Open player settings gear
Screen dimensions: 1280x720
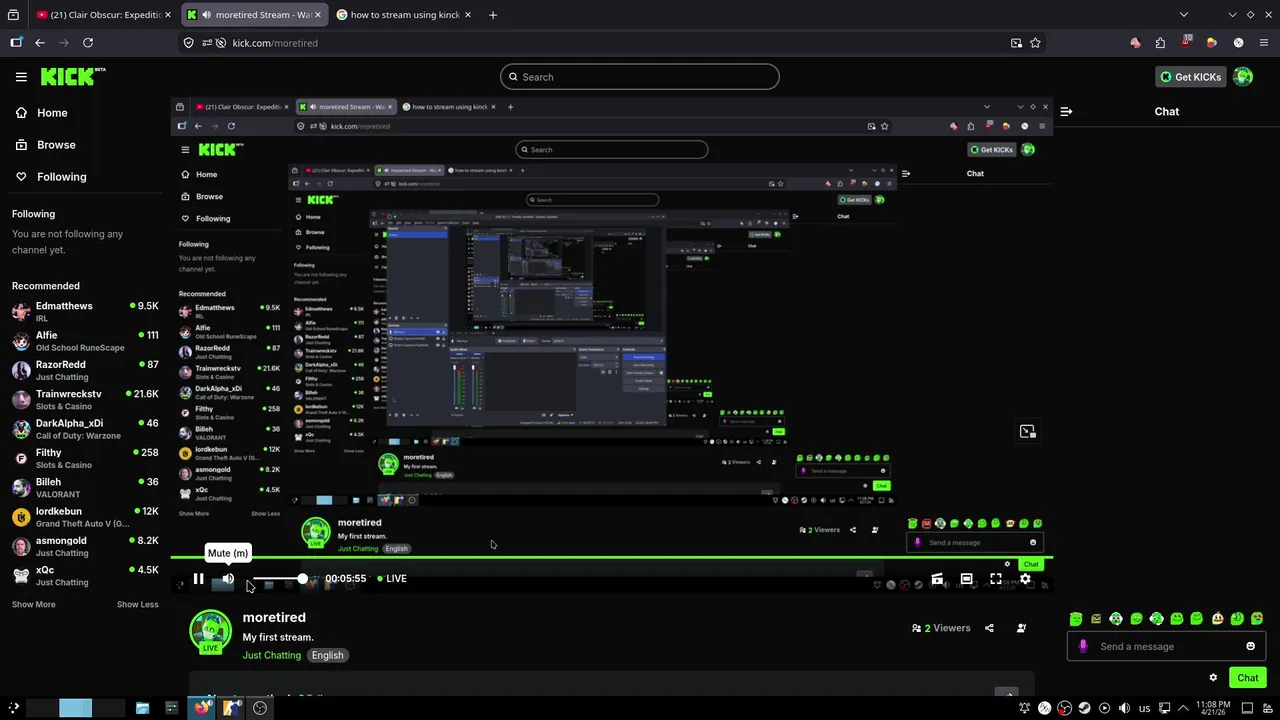pyautogui.click(x=1025, y=578)
